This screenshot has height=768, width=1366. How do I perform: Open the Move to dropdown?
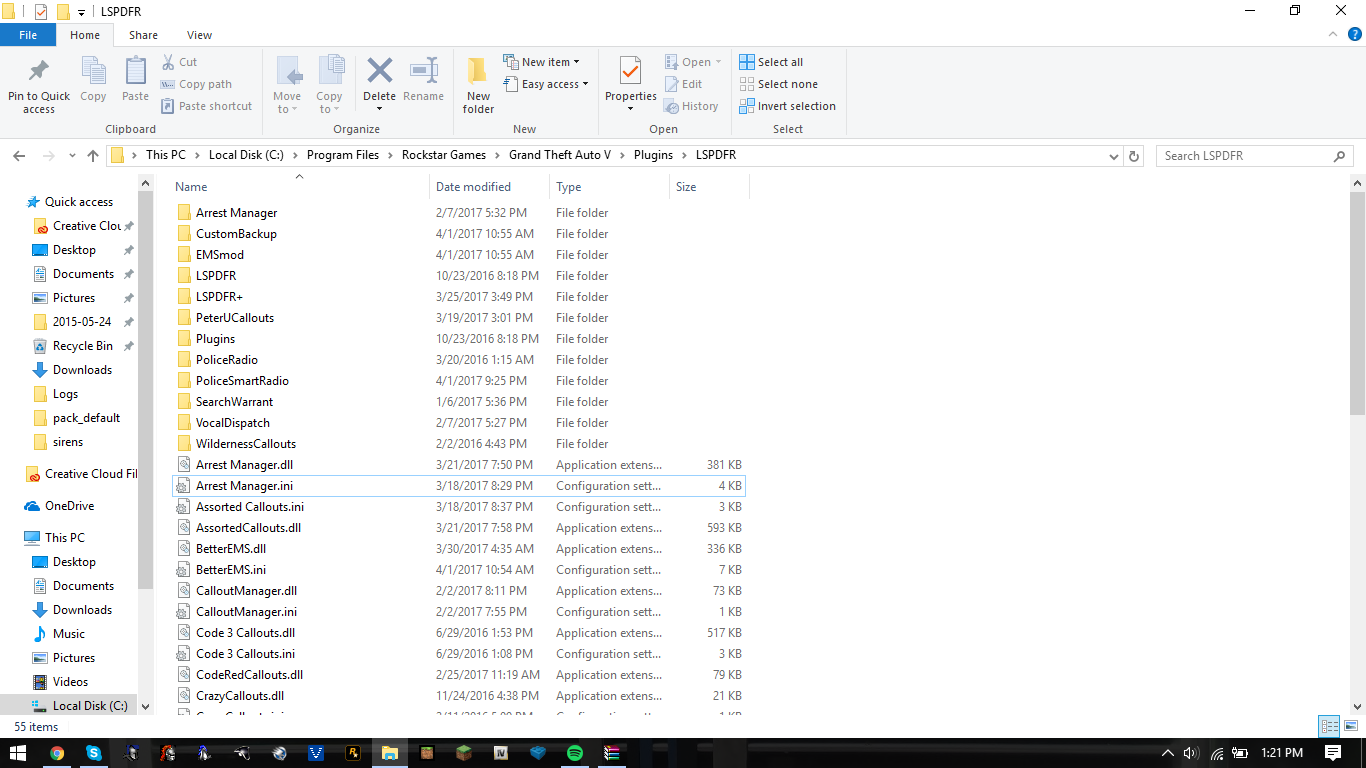(287, 85)
